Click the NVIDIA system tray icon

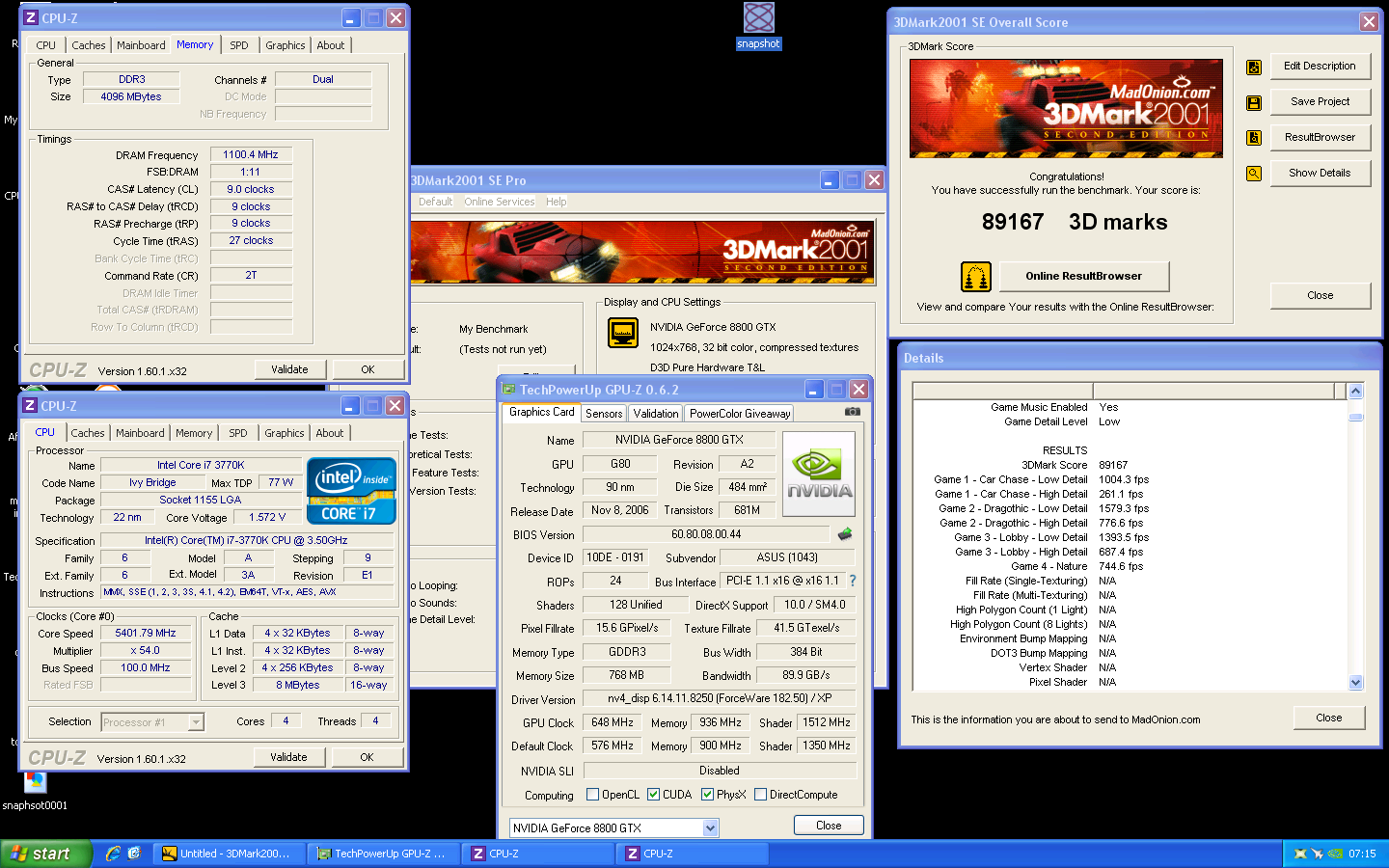(x=1335, y=854)
